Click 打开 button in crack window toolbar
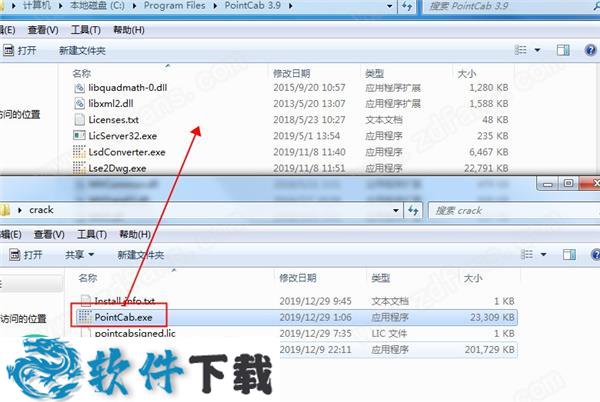Image resolution: width=600 pixels, height=402 pixels. coord(26,255)
